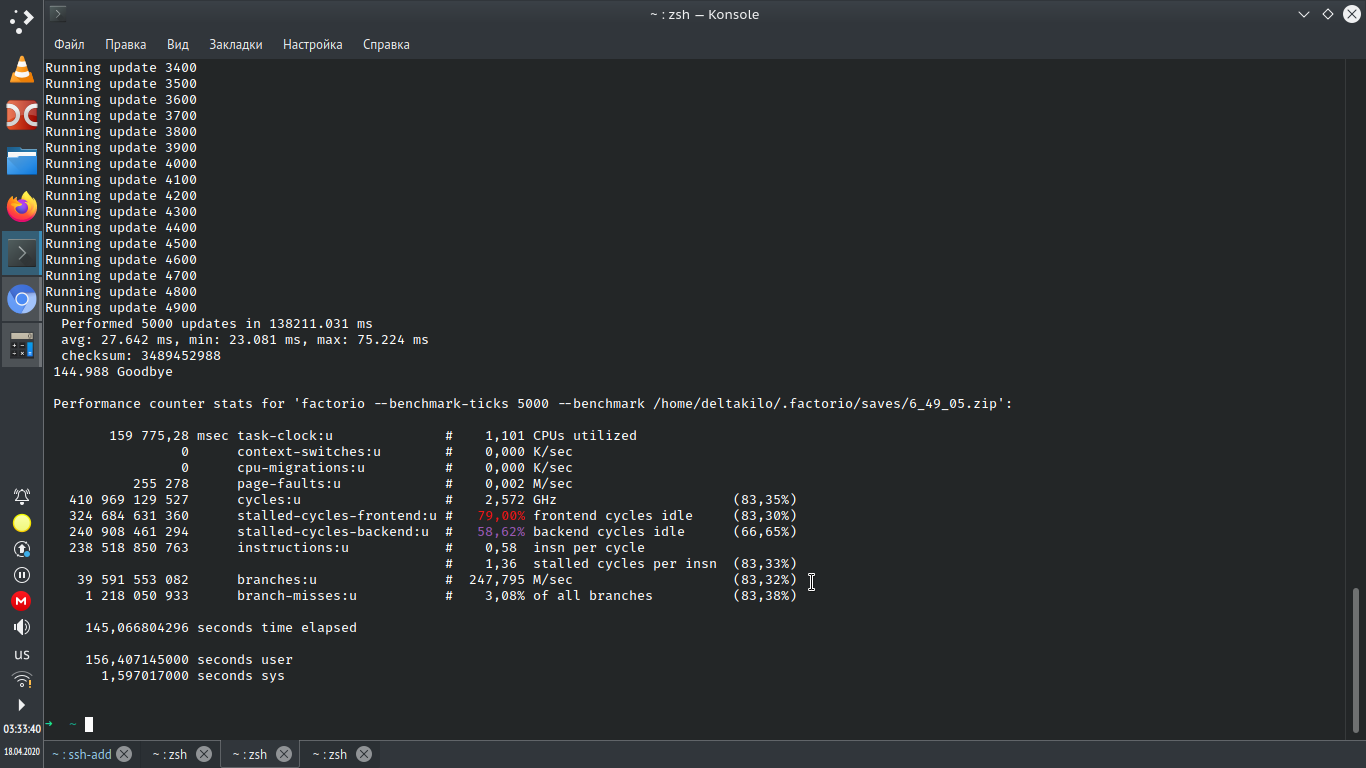Open the KDE application launcher

coord(21,20)
